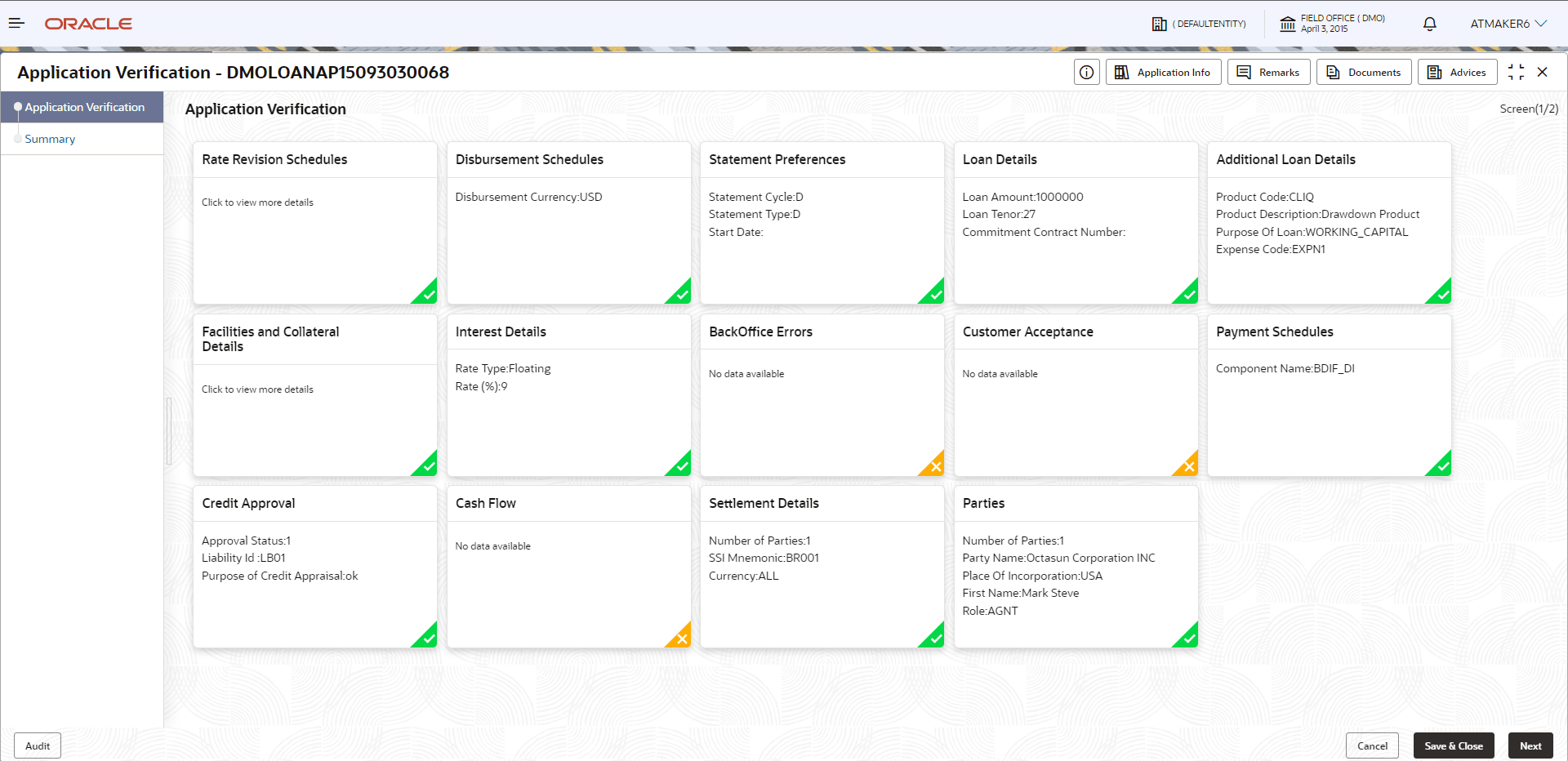Click the SSI Mnemonic:BR001 text
This screenshot has width=1568, height=761.
tap(764, 558)
